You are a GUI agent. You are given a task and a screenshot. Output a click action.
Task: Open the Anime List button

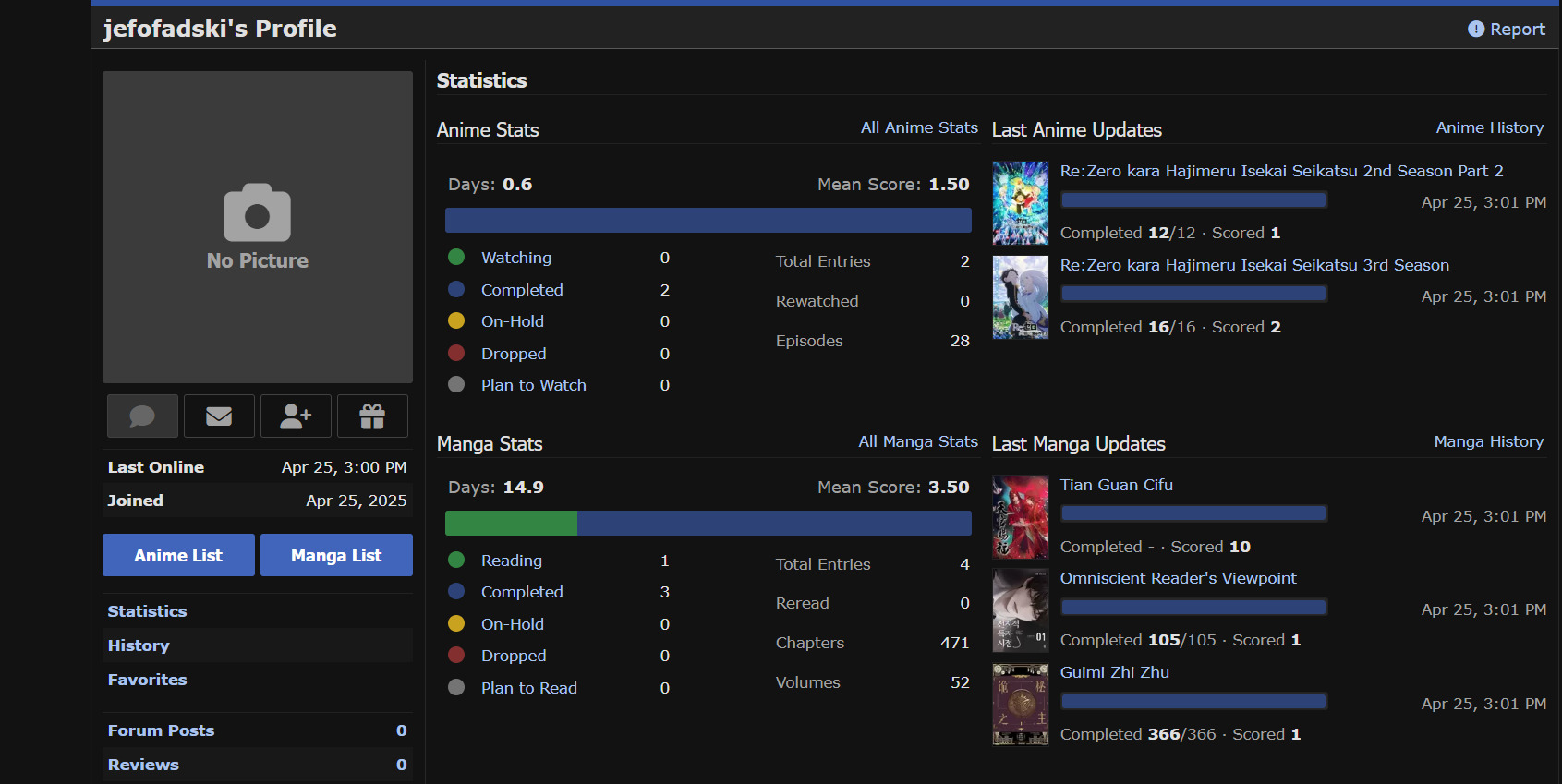(178, 555)
